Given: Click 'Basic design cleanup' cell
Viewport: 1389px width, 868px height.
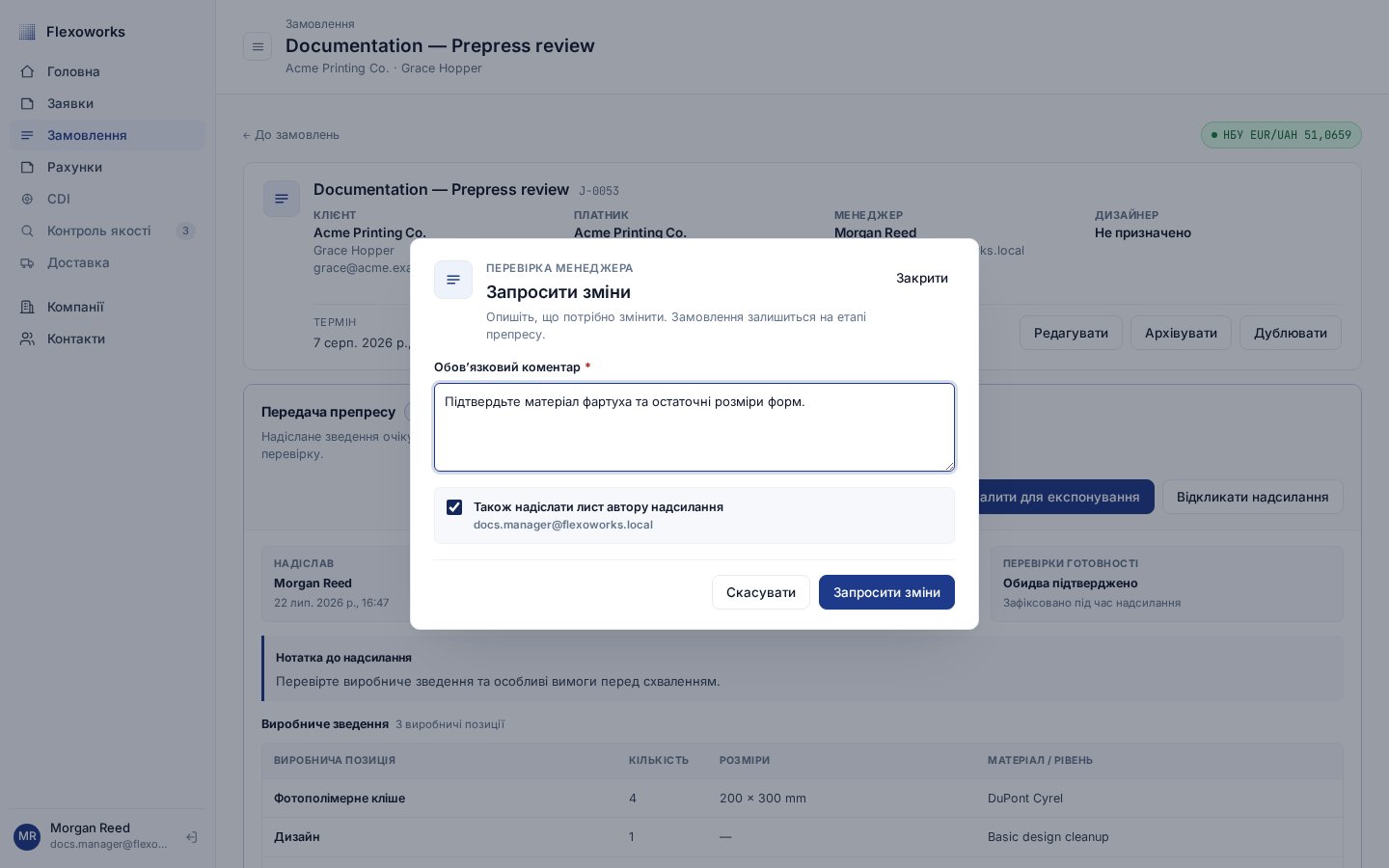Looking at the screenshot, I should 1049,837.
